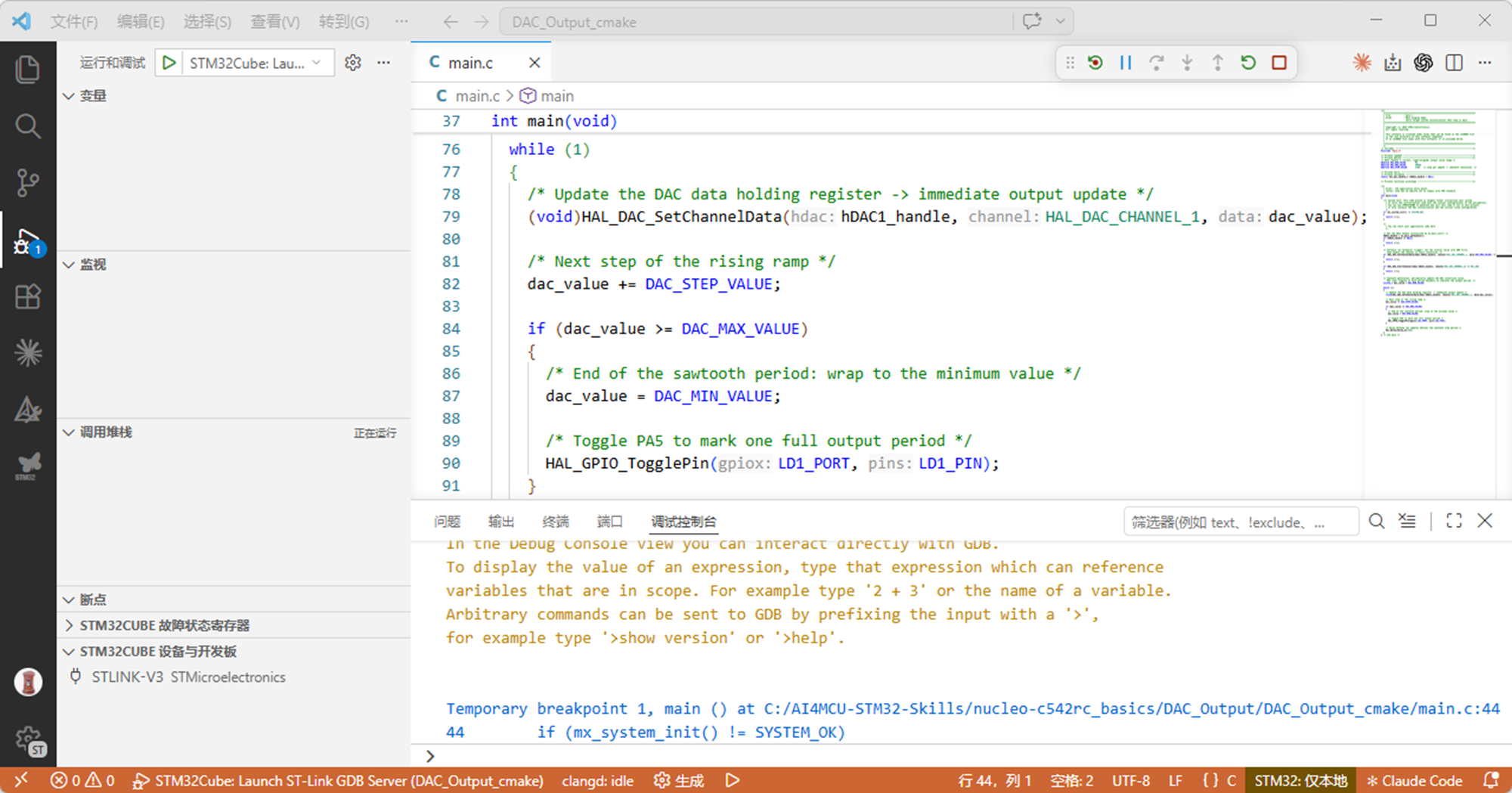Start debugging with the green play button
Viewport: 1512px width, 793px height.
169,63
